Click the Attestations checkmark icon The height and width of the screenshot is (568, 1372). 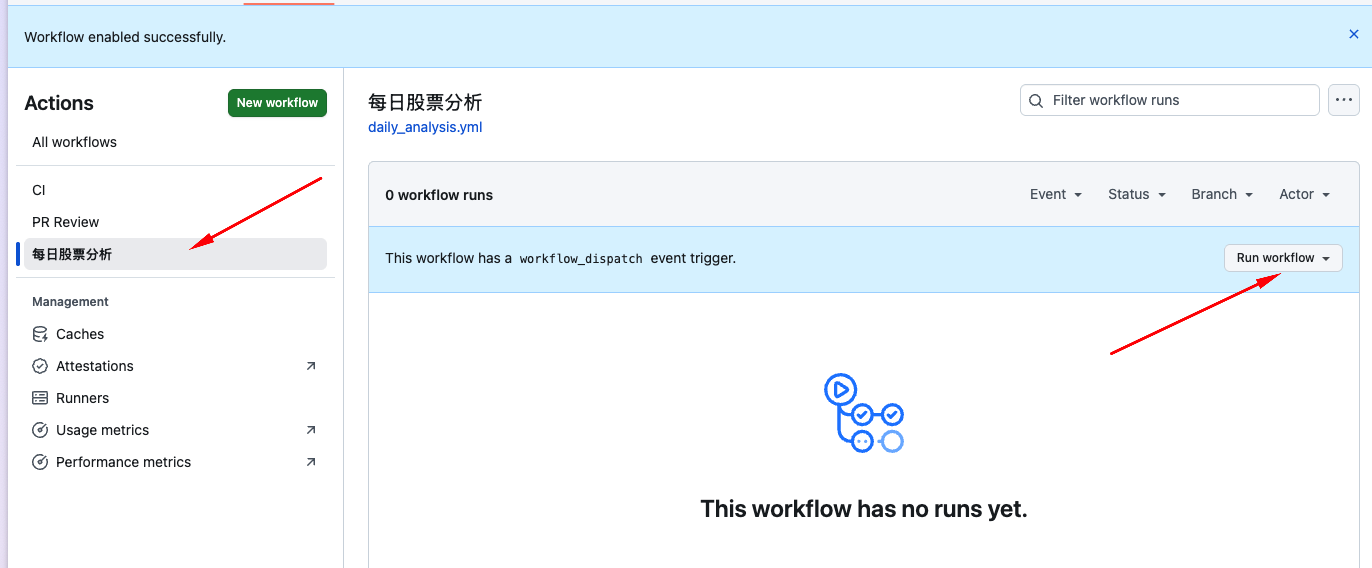40,366
